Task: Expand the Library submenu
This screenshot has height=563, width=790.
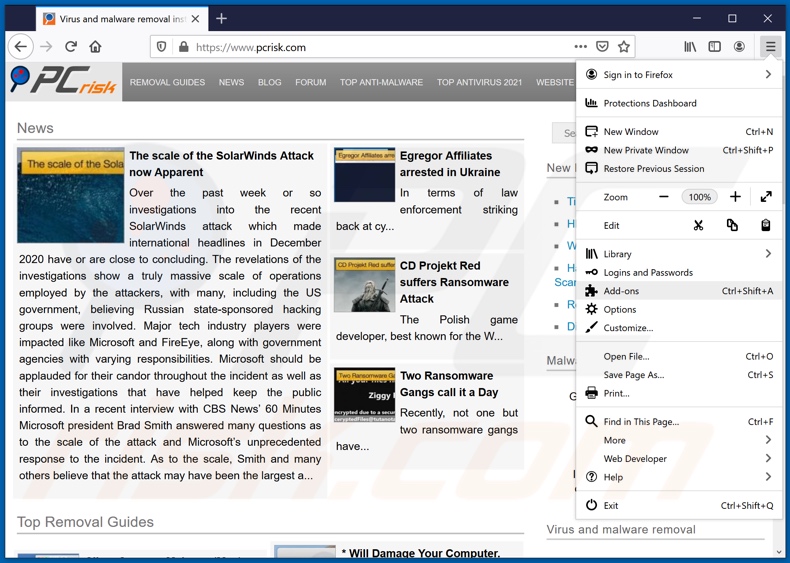Action: coord(767,254)
